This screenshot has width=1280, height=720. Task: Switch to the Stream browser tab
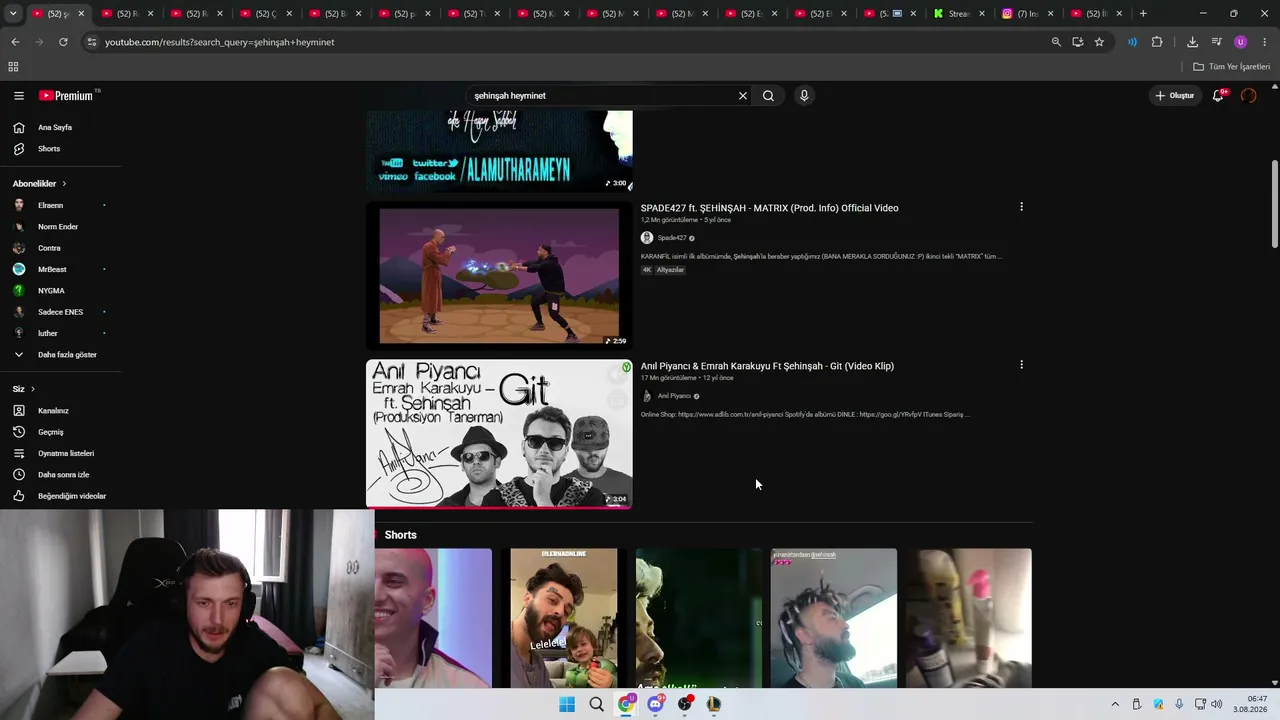(960, 14)
